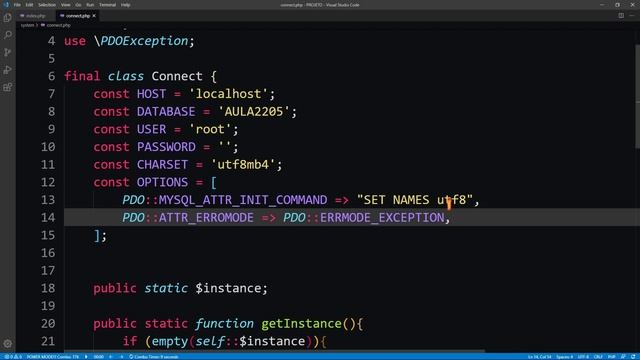Click the OPTIONS constant name
The image size is (640, 360).
pyautogui.click(x=162, y=182)
